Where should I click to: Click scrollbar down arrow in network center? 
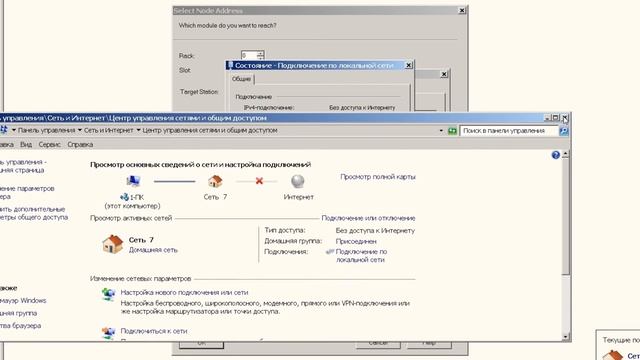click(x=565, y=337)
